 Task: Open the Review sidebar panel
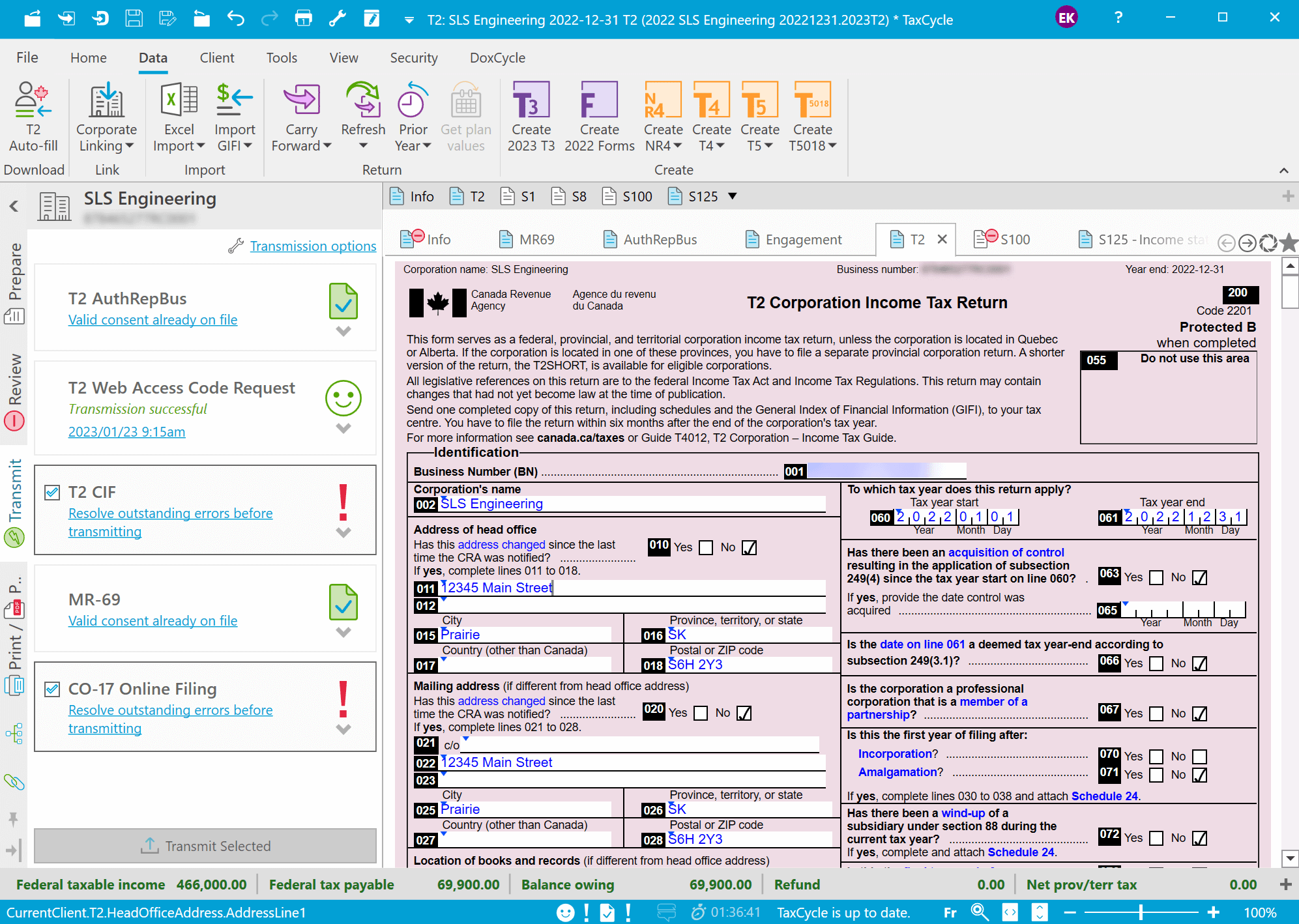tap(14, 392)
